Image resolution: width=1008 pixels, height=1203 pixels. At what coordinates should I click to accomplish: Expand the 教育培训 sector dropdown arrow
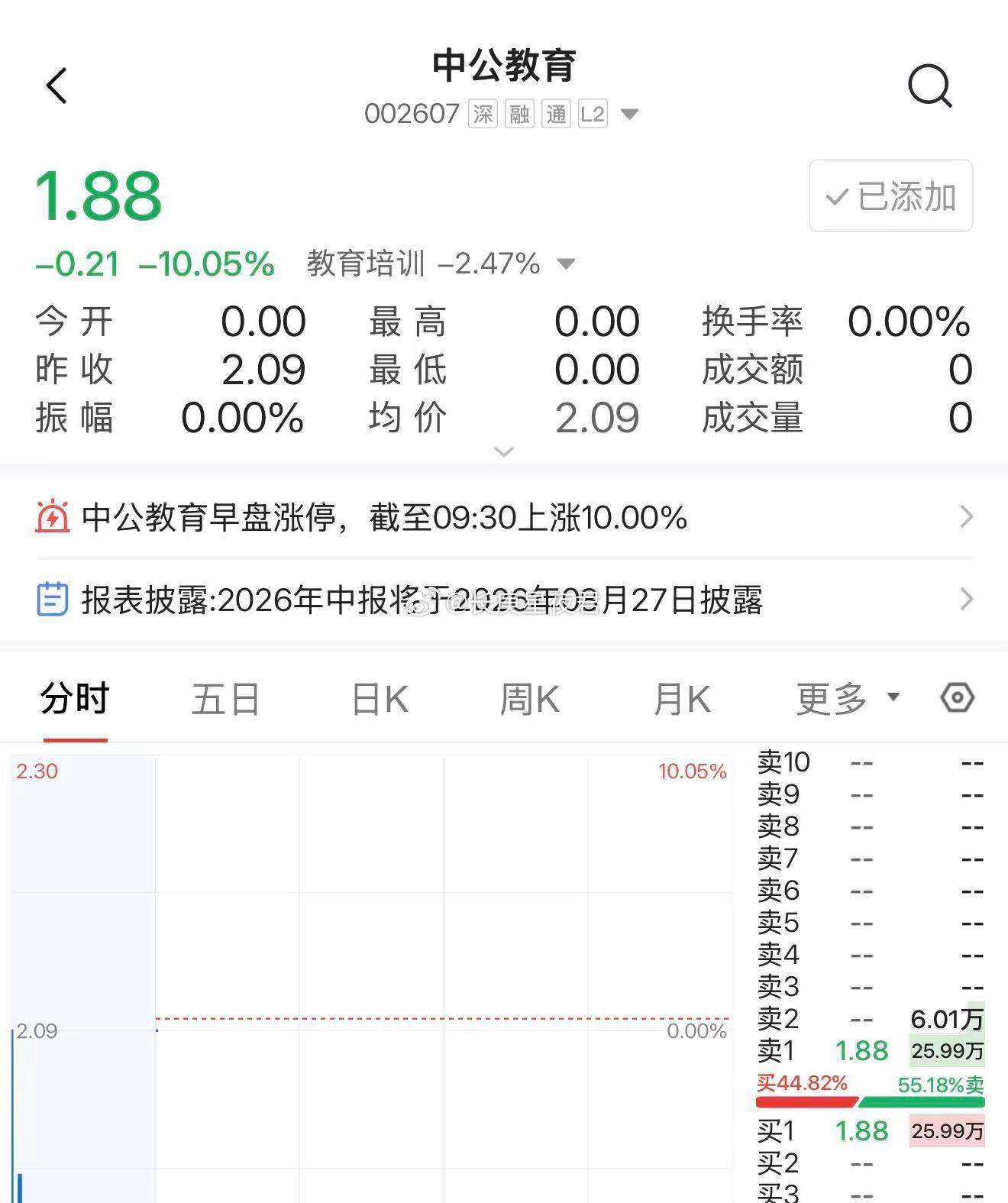566,264
